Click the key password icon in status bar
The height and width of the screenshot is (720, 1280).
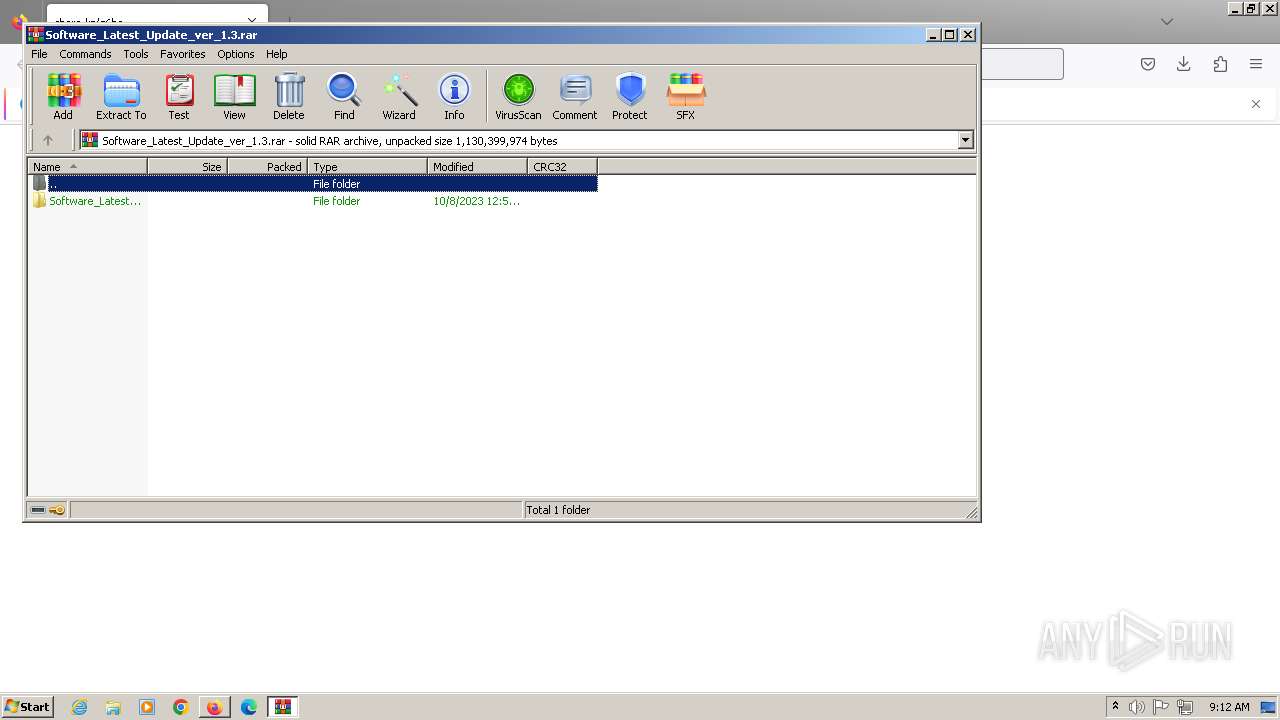pos(57,510)
